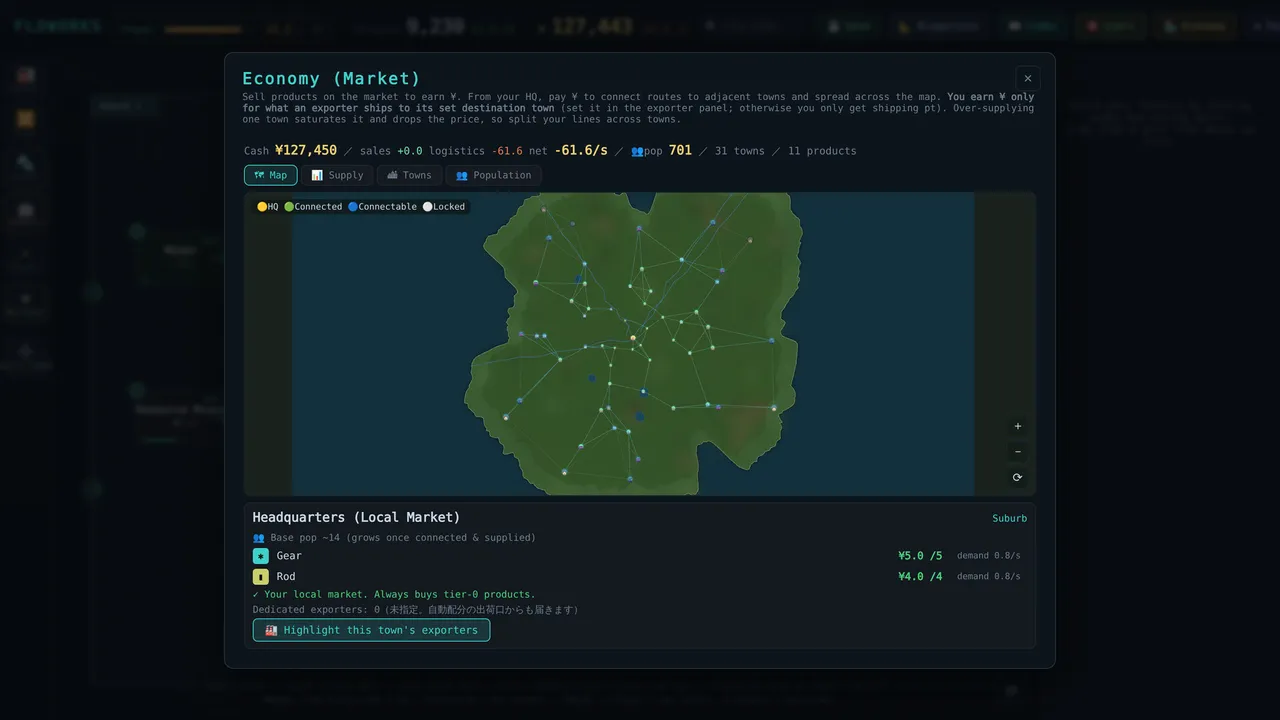
Task: Click the net -61.6/s value
Action: coord(581,150)
